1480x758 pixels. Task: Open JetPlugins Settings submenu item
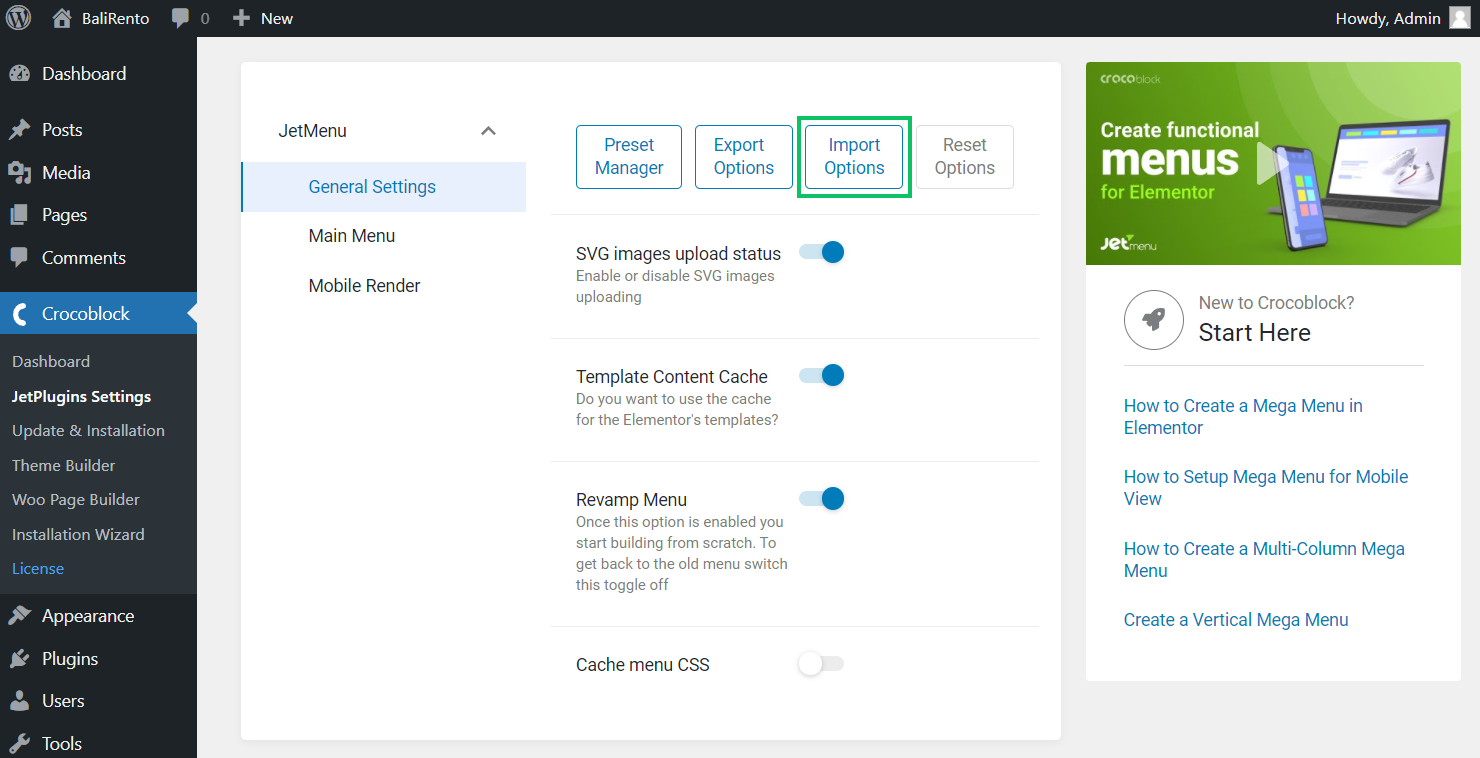pos(82,397)
